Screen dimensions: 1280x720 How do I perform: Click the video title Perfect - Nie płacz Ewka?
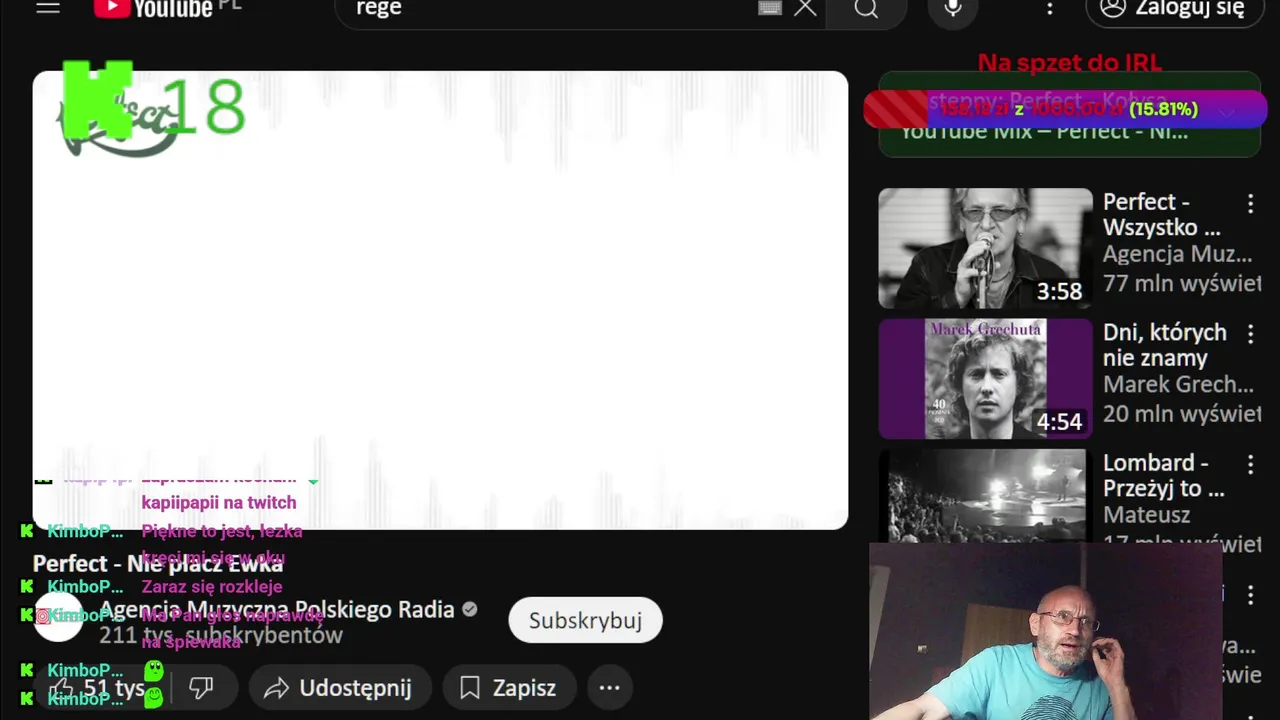158,564
